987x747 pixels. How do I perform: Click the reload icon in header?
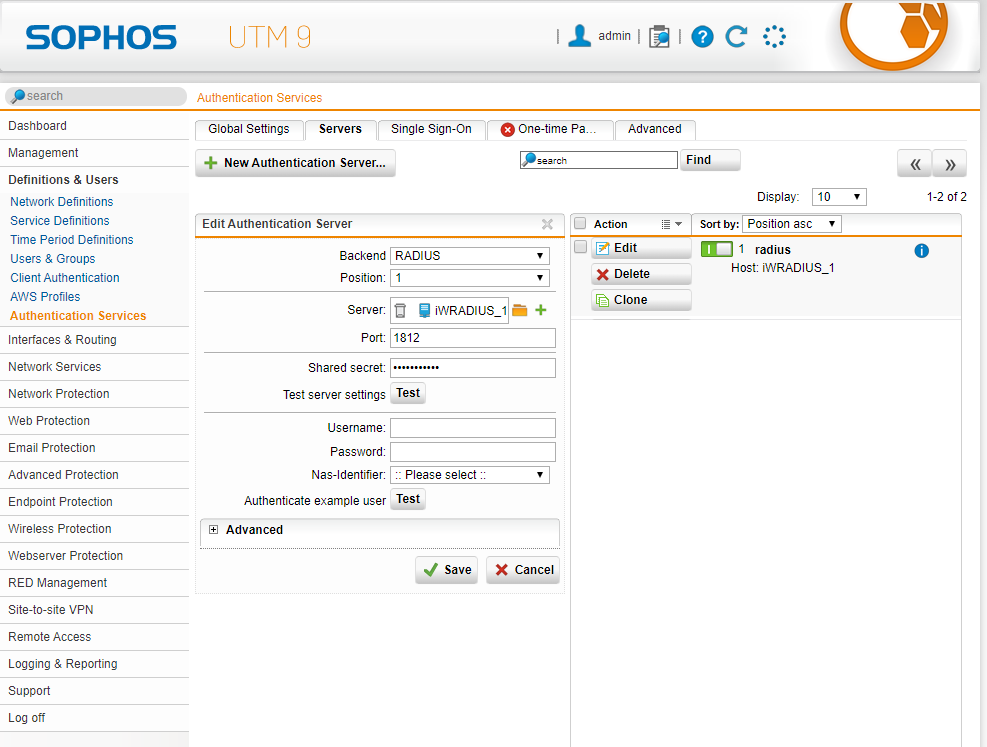tap(737, 37)
